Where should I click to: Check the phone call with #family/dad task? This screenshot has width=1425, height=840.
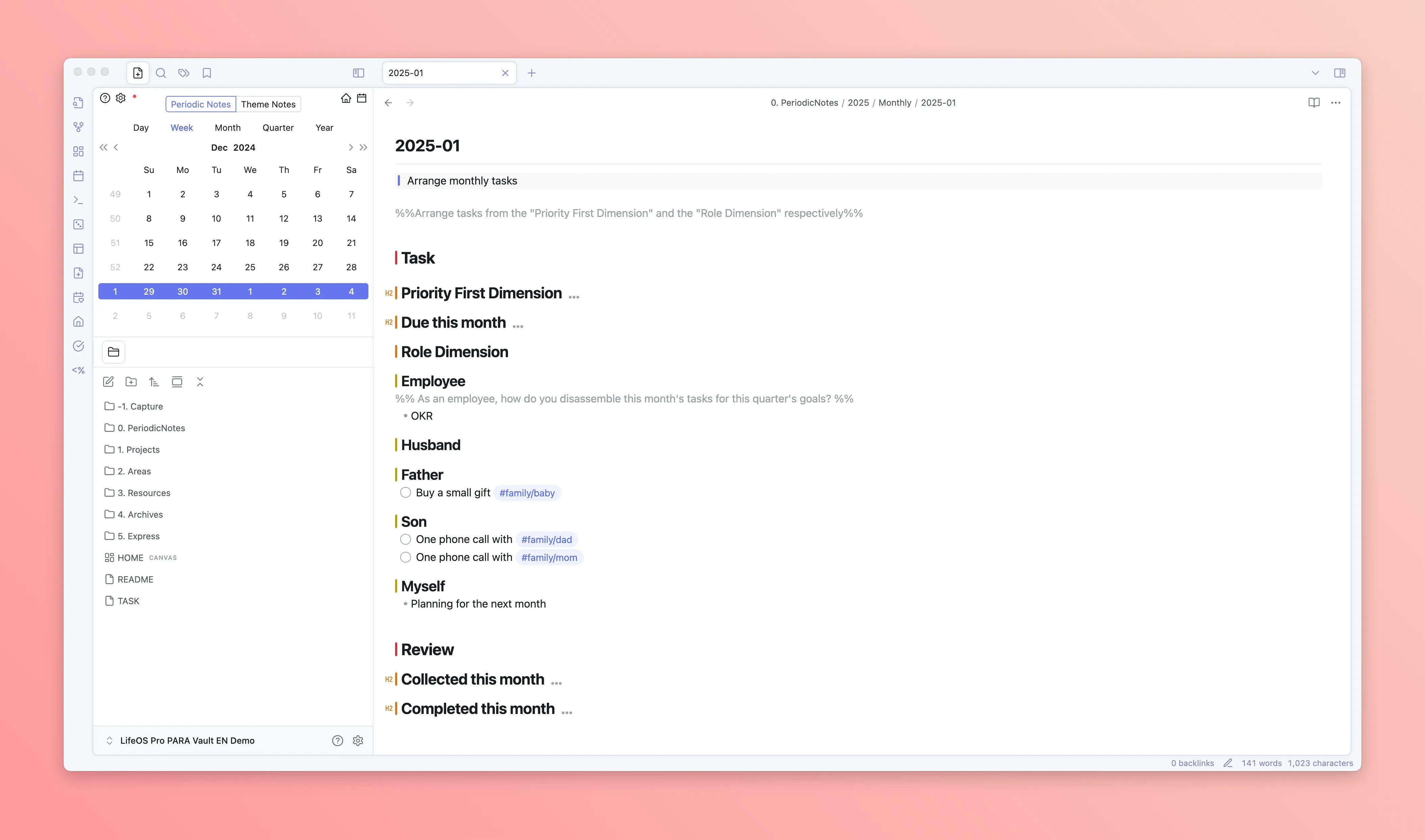(x=405, y=539)
